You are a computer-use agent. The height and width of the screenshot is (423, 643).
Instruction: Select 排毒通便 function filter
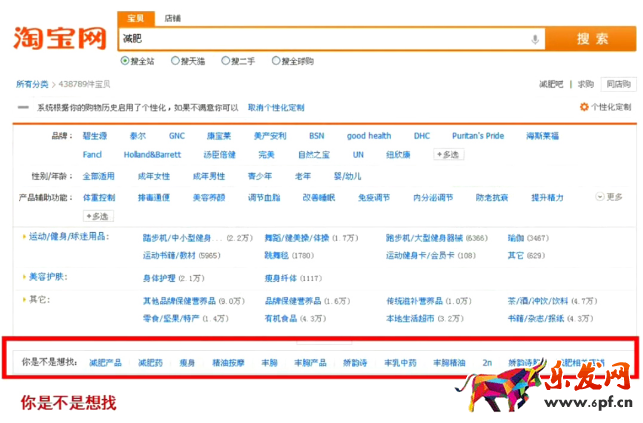[x=154, y=198]
